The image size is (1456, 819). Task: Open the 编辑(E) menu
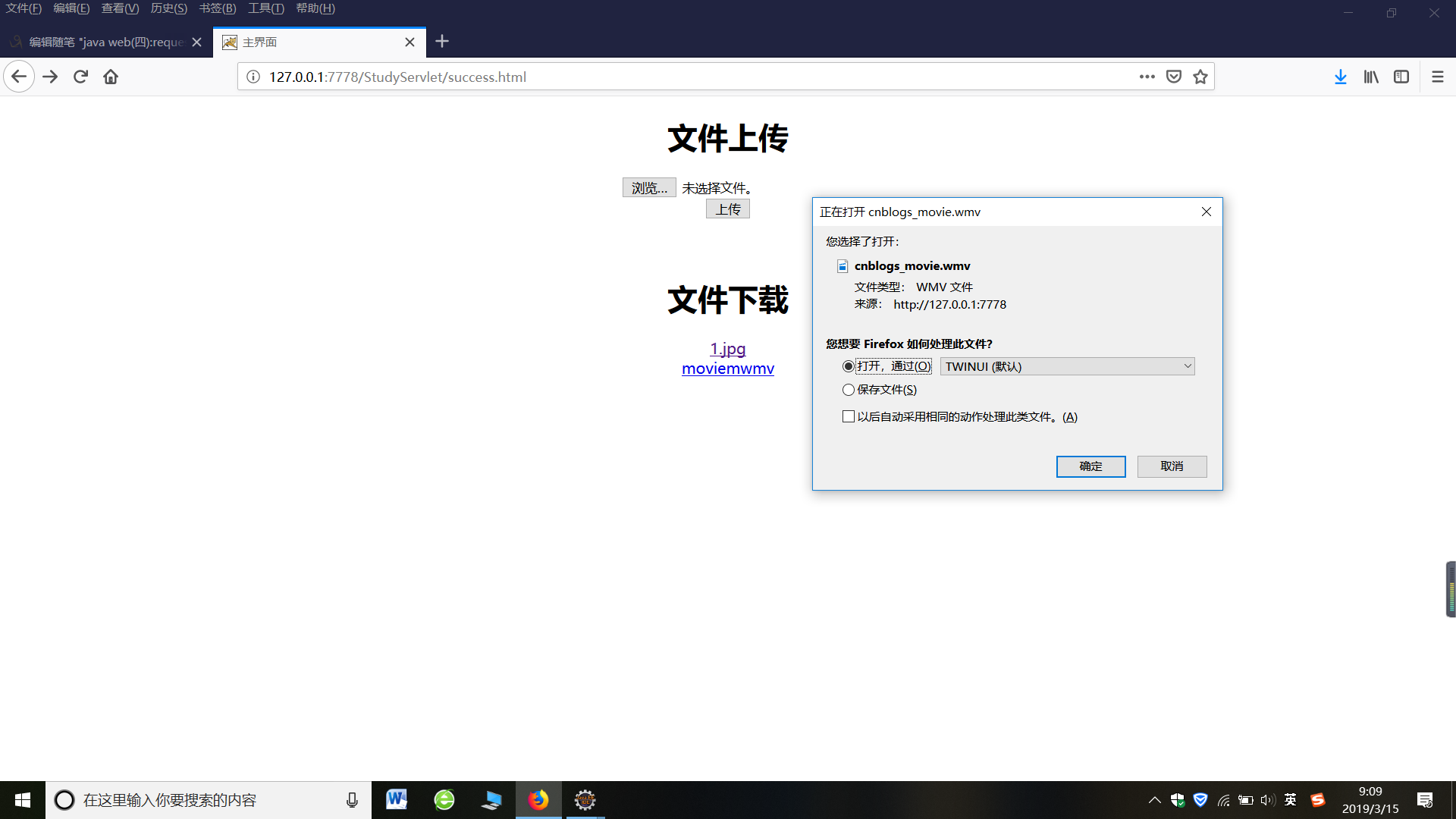pos(71,8)
